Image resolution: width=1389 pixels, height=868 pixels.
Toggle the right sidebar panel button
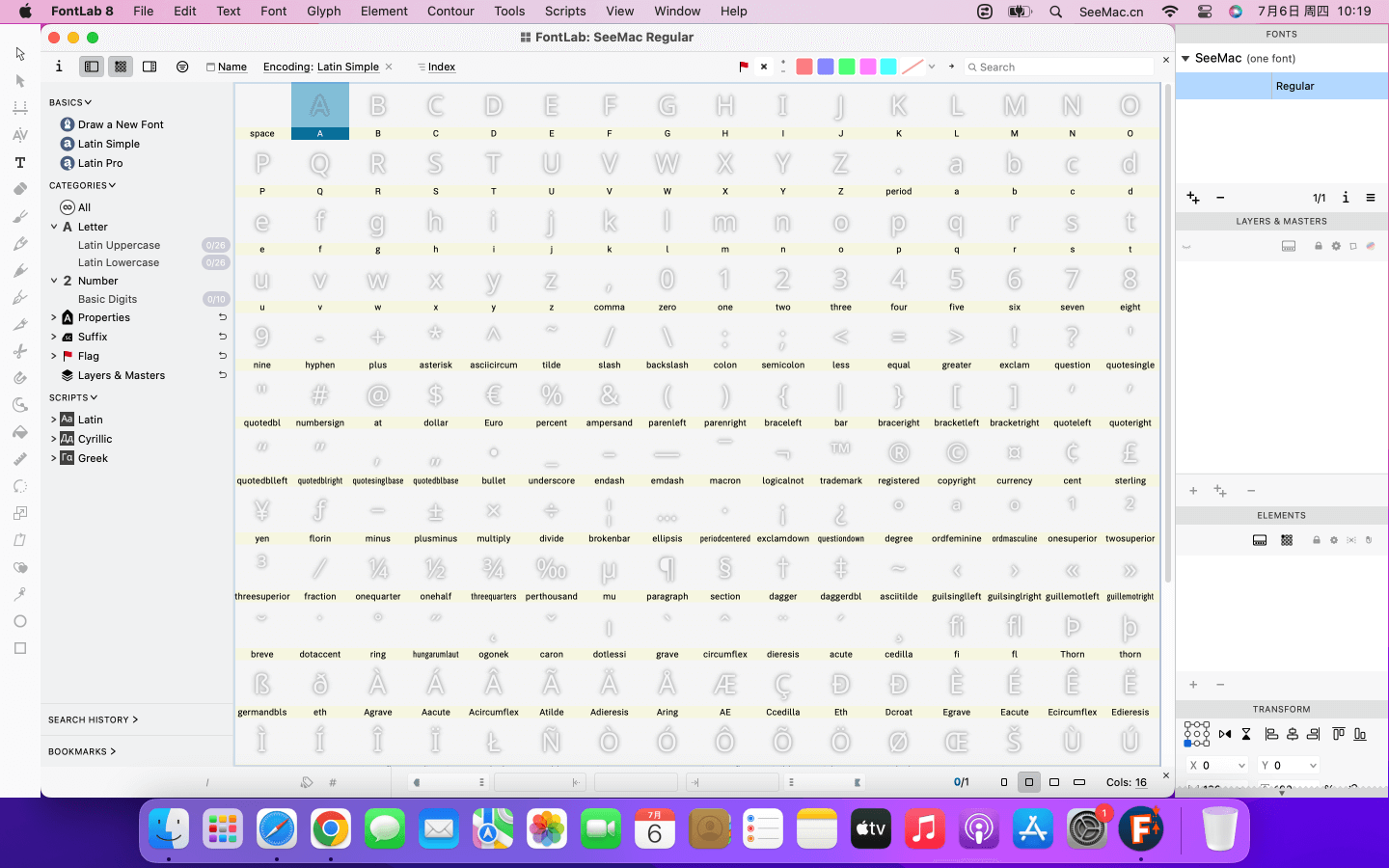pyautogui.click(x=150, y=67)
